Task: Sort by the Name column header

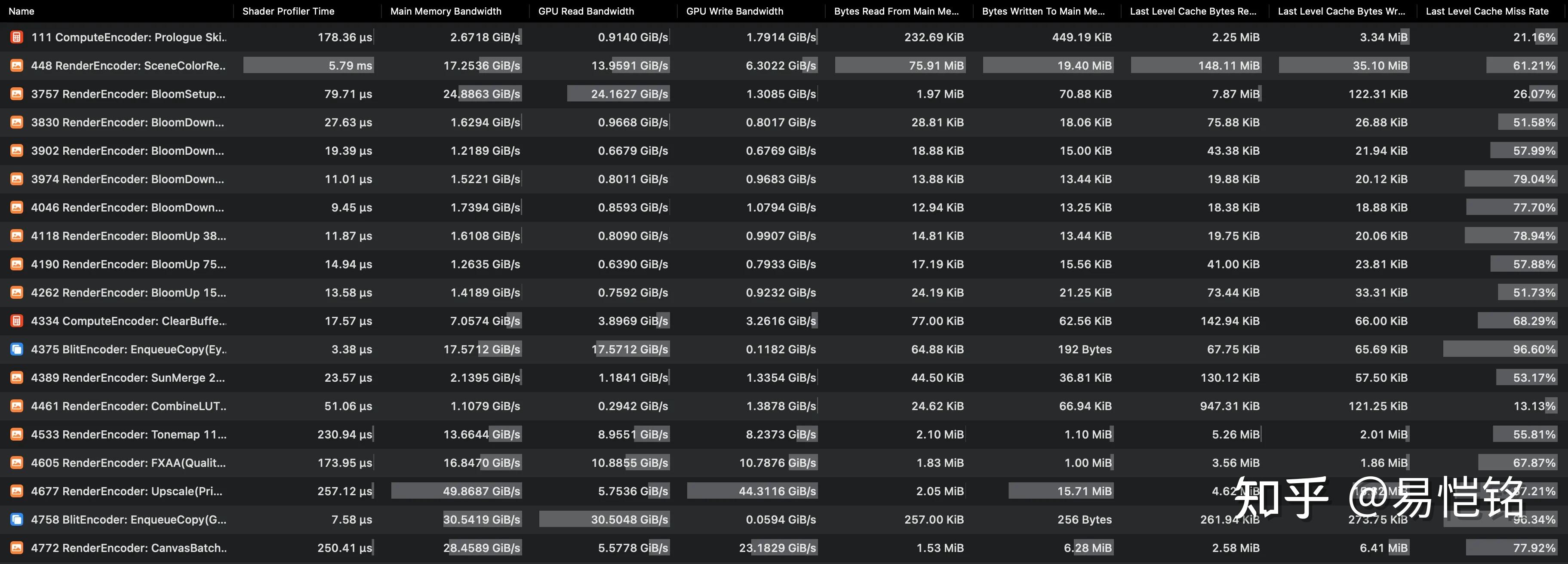Action: [22, 11]
